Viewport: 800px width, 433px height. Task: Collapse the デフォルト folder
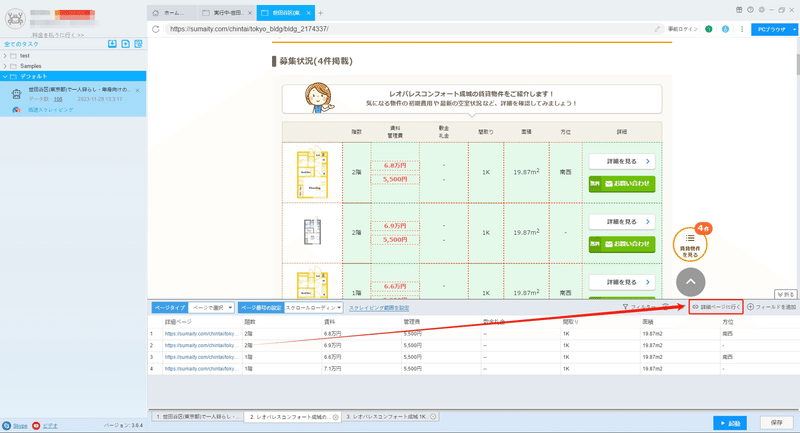click(5, 77)
